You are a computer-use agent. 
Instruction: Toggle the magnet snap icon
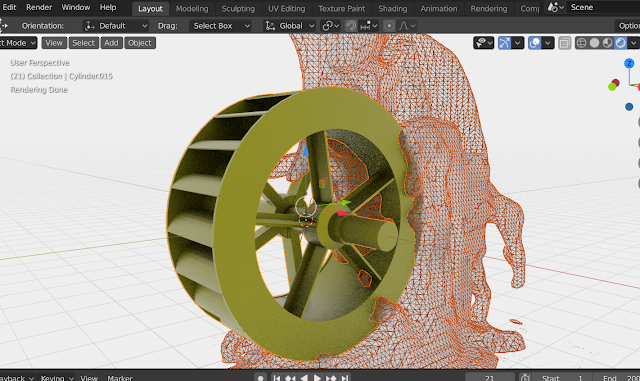351,26
